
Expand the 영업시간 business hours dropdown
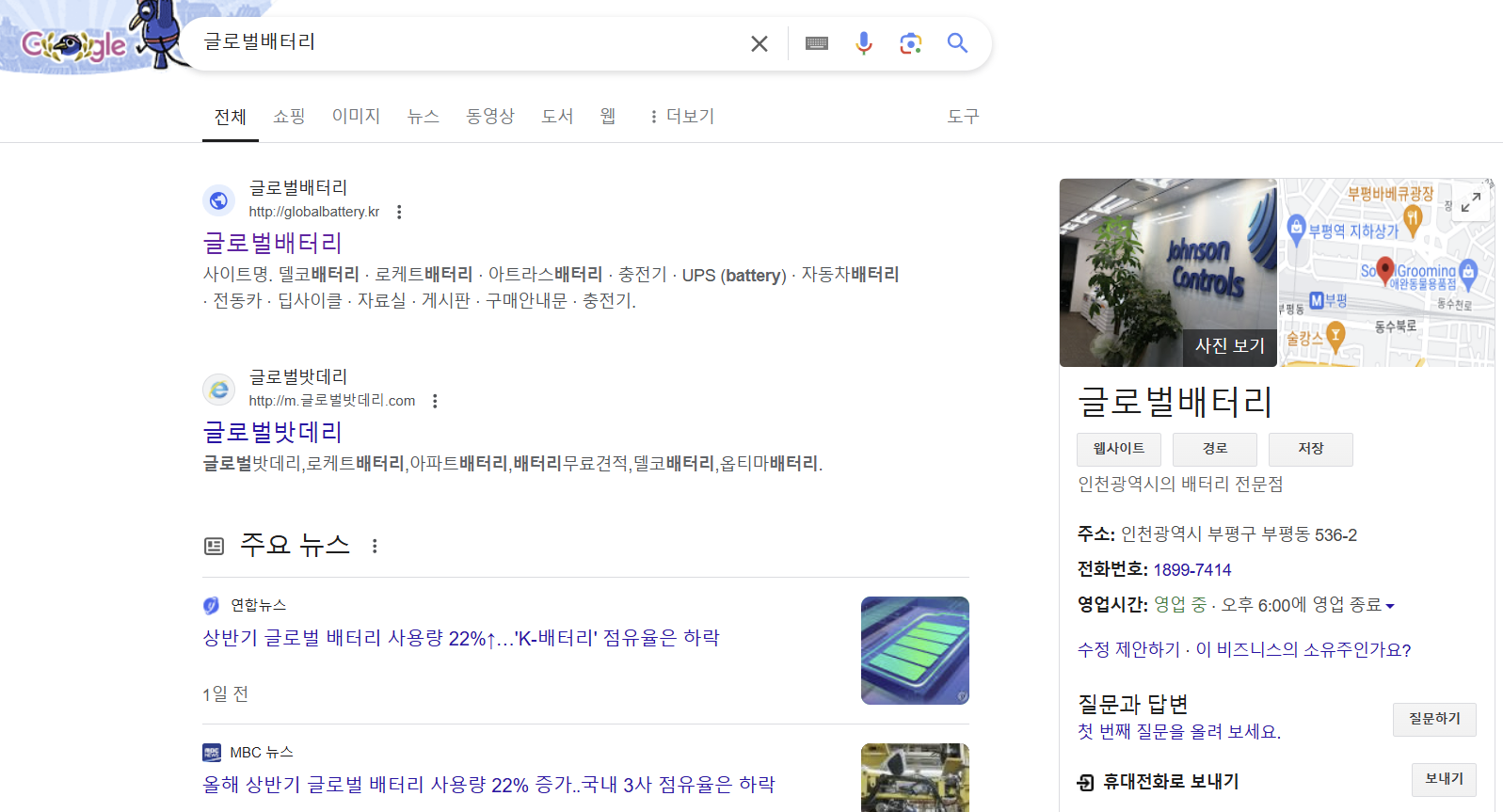click(1390, 606)
